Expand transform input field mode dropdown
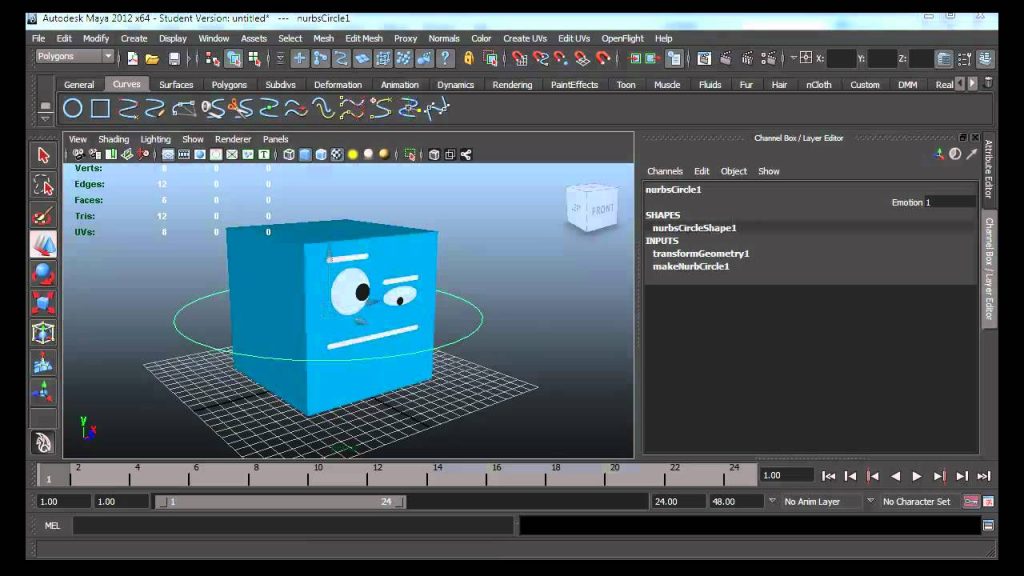 coord(793,58)
